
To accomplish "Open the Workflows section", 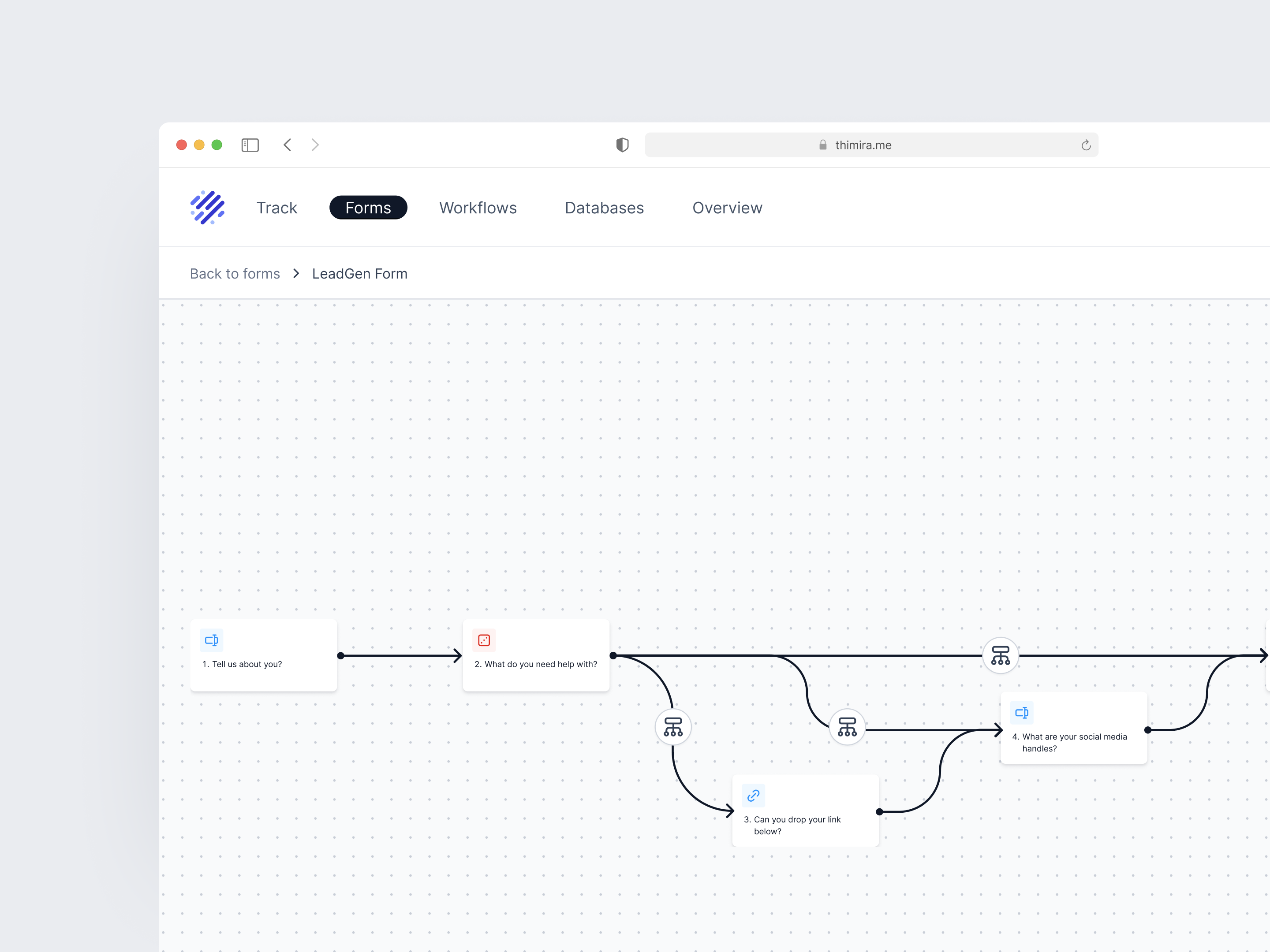I will tap(478, 207).
